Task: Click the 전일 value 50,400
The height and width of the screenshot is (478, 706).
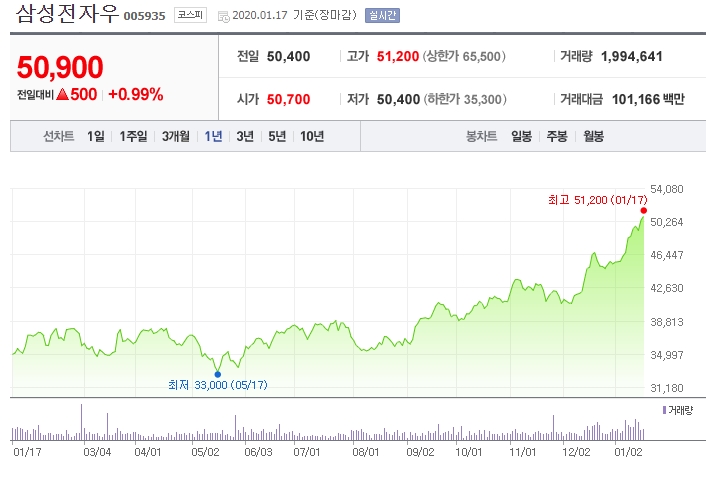Action: click(289, 57)
